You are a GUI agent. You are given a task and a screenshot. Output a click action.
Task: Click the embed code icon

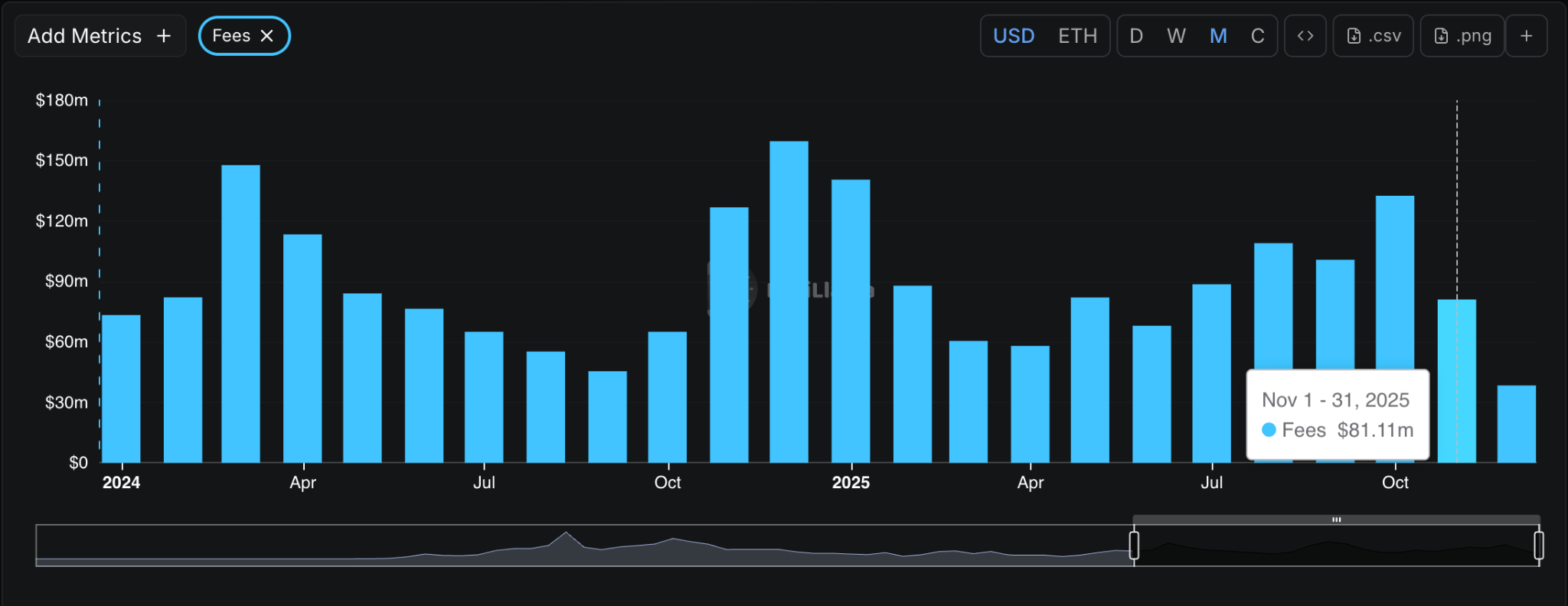coord(1305,36)
